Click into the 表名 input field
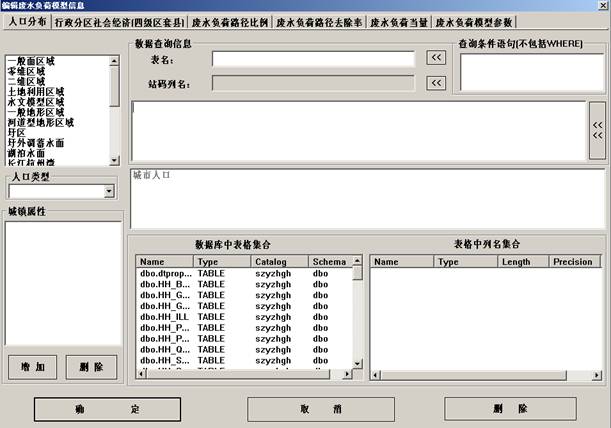 coord(313,59)
